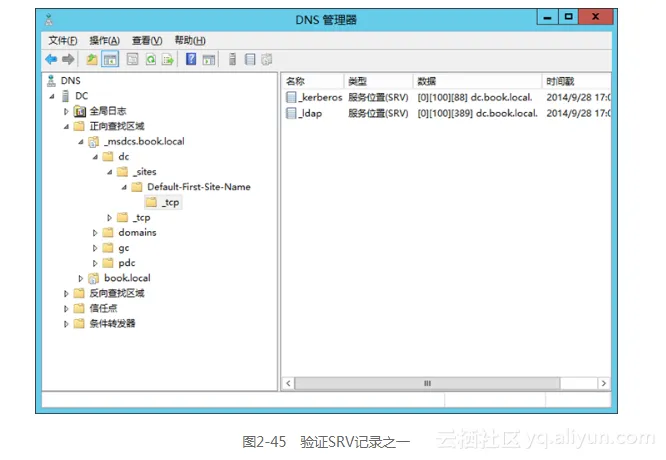Select the 条件转发器 tree item label
666x460 pixels.
(112, 324)
